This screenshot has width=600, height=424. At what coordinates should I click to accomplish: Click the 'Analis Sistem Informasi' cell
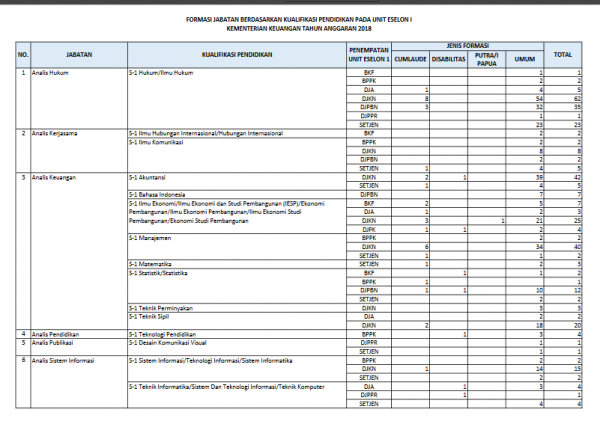coord(79,382)
